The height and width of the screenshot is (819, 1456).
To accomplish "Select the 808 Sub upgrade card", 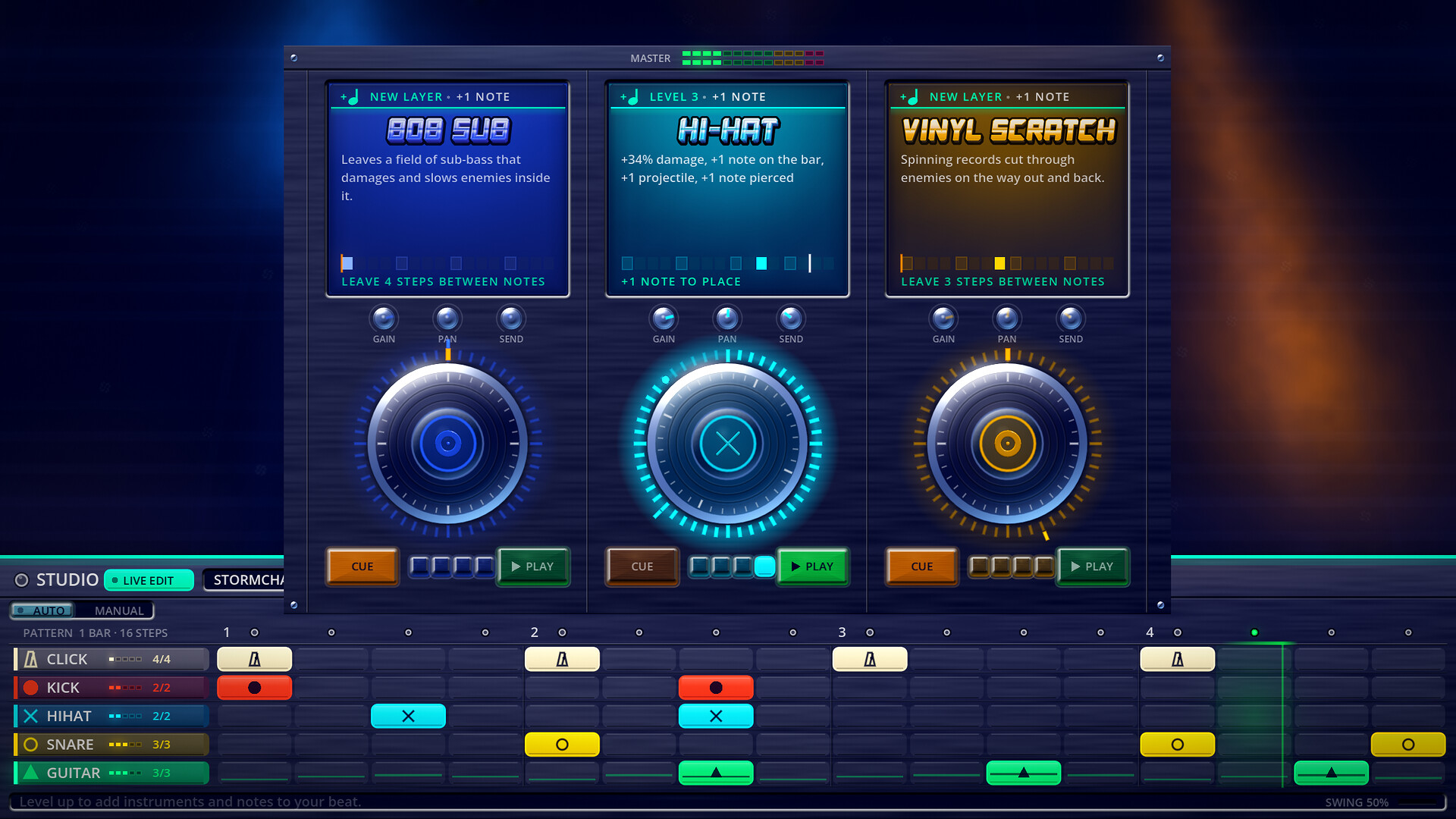I will pos(447,189).
